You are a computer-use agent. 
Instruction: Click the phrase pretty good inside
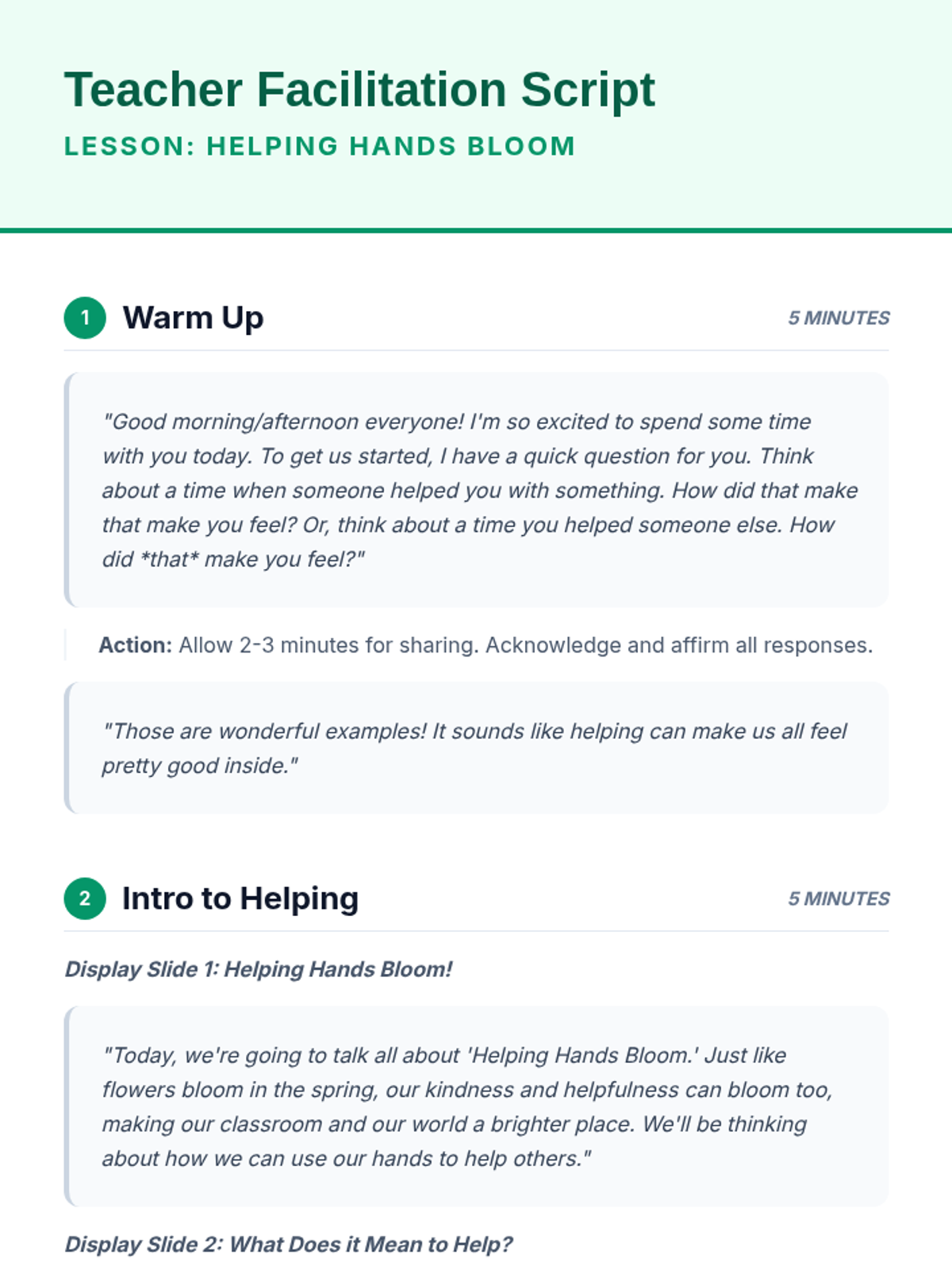(x=200, y=766)
